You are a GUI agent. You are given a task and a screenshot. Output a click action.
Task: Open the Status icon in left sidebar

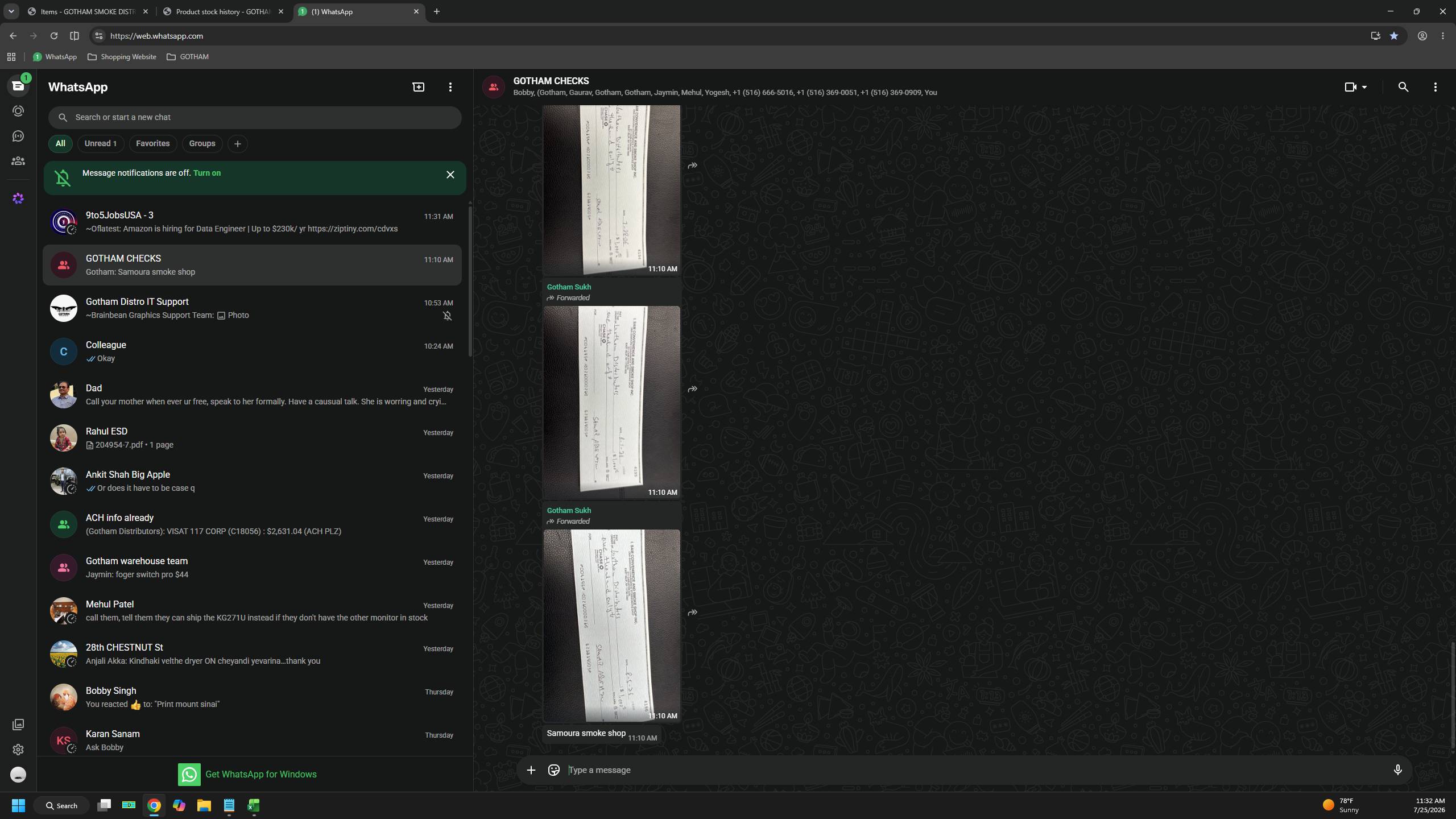pyautogui.click(x=18, y=111)
